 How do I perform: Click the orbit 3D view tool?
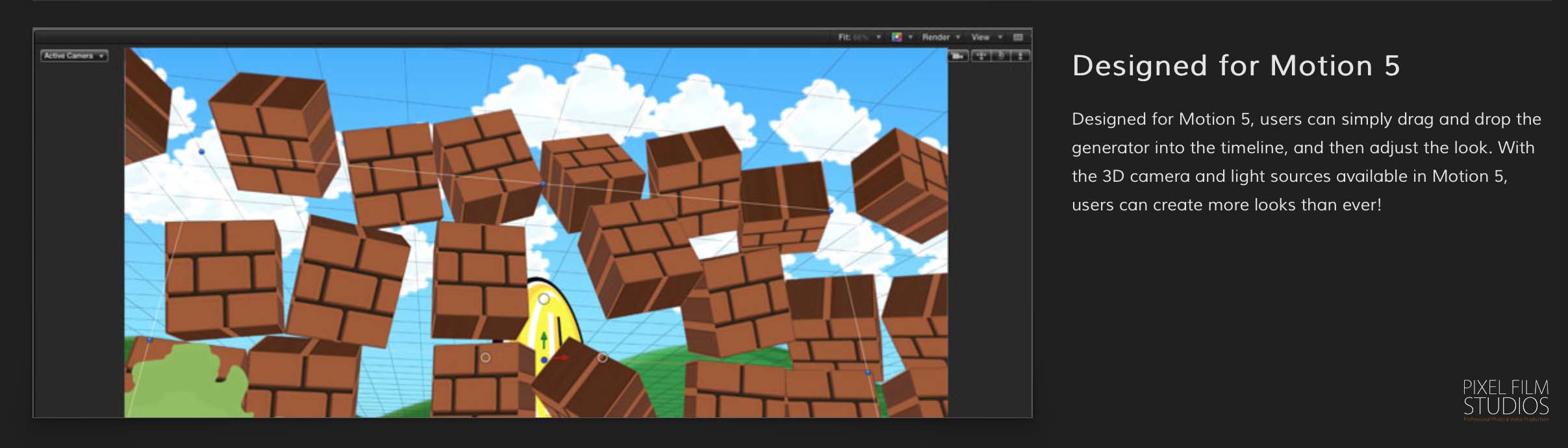(1001, 56)
